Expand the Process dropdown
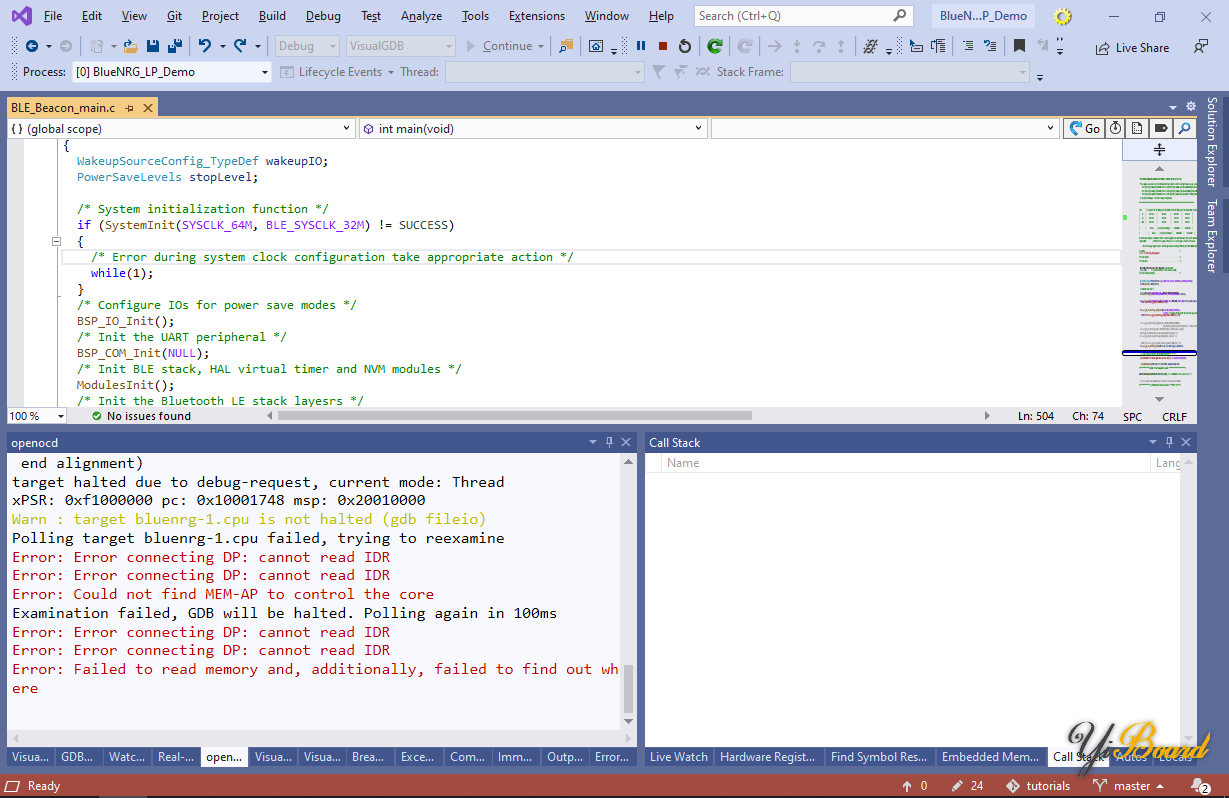The height and width of the screenshot is (798, 1229). (265, 72)
